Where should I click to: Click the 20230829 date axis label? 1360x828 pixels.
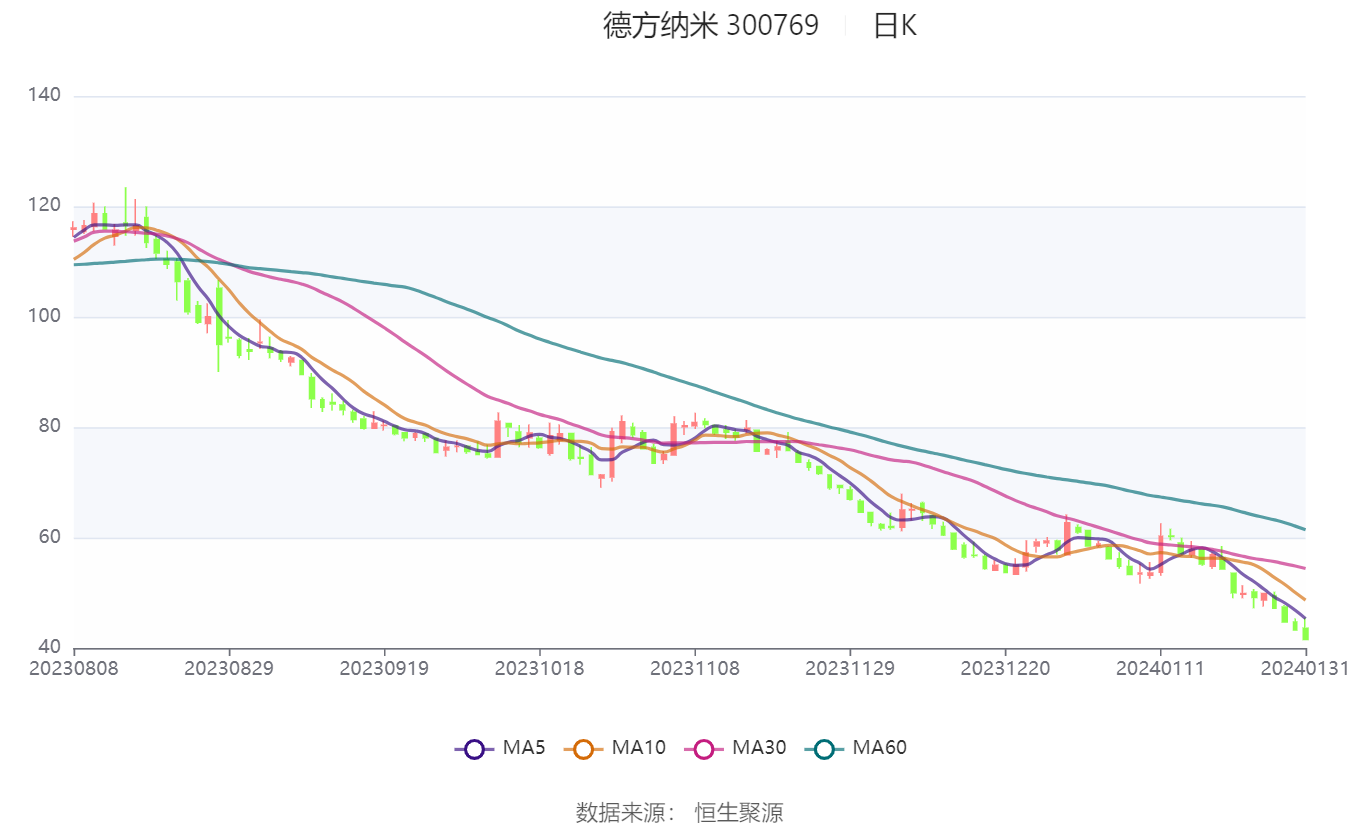point(229,668)
